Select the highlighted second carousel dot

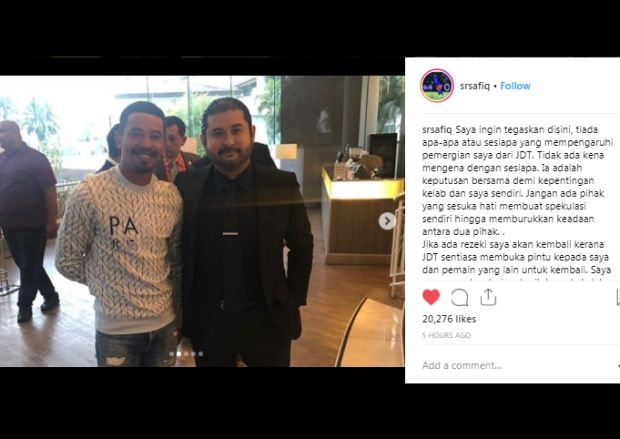(179, 354)
